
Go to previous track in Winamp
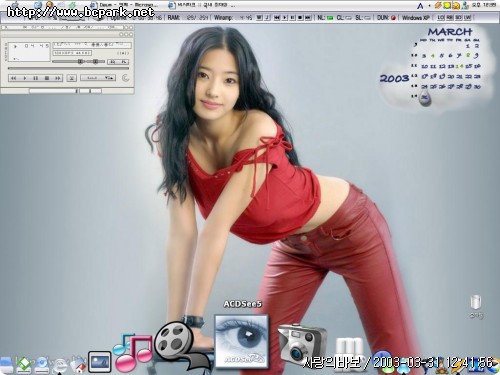click(13, 78)
